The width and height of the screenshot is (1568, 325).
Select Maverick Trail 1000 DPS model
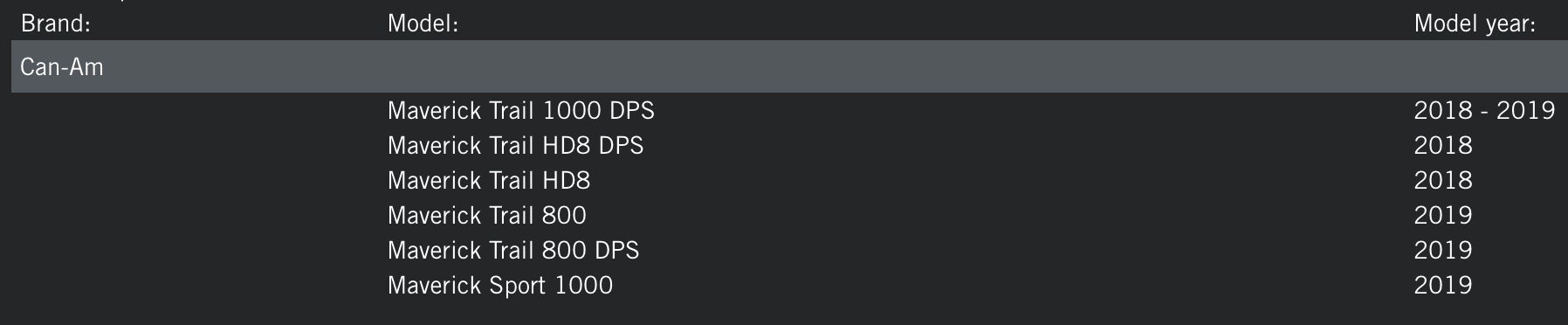[520, 110]
